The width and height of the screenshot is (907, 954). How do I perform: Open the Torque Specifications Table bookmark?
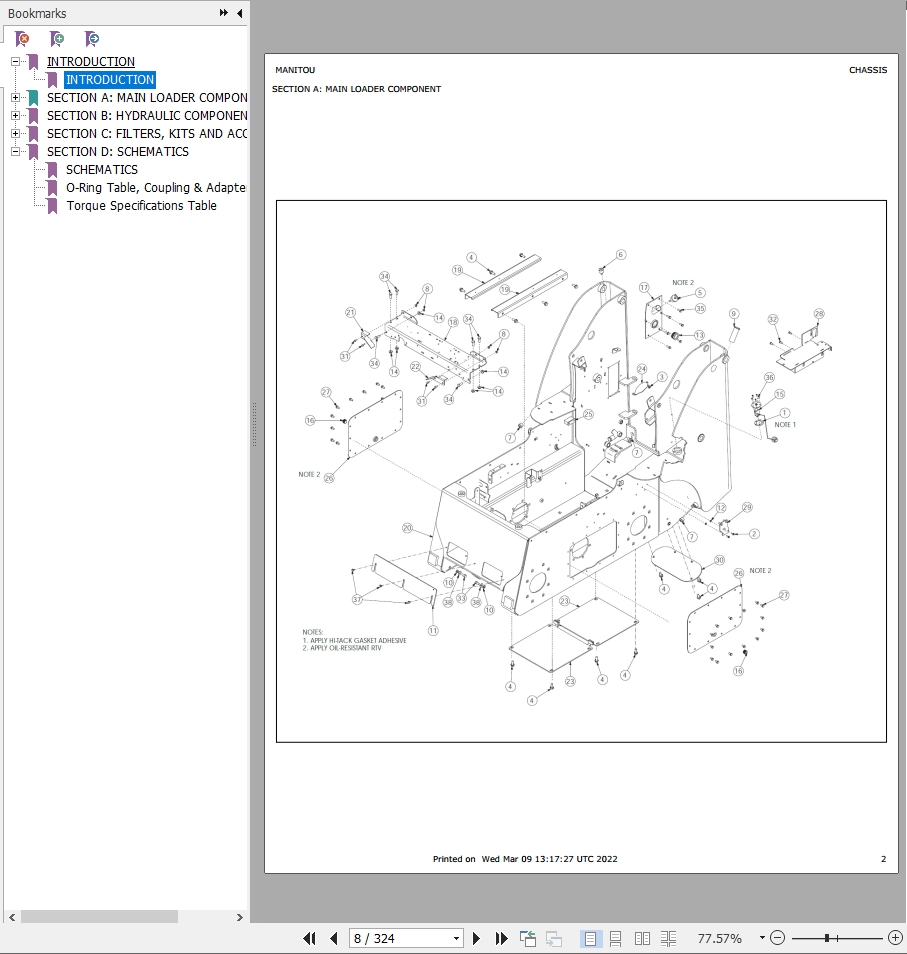pos(141,206)
